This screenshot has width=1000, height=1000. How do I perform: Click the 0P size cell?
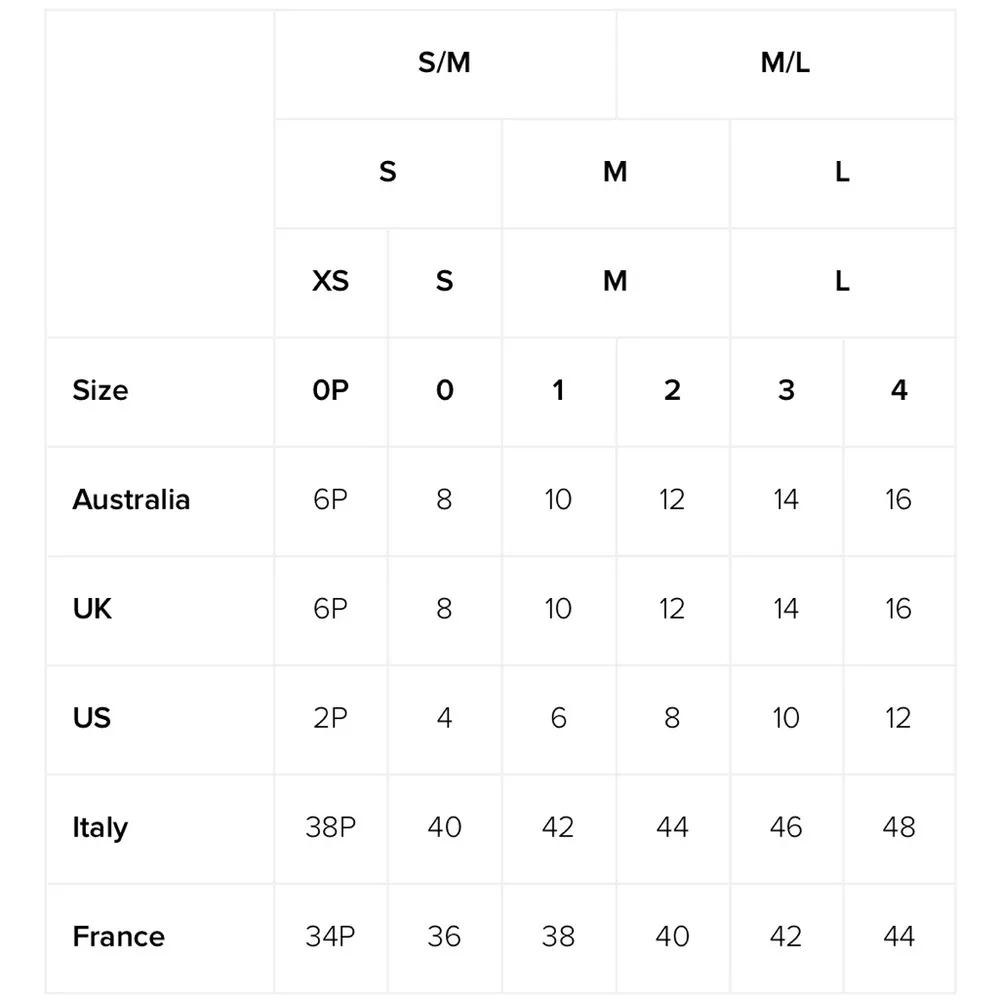(x=330, y=390)
